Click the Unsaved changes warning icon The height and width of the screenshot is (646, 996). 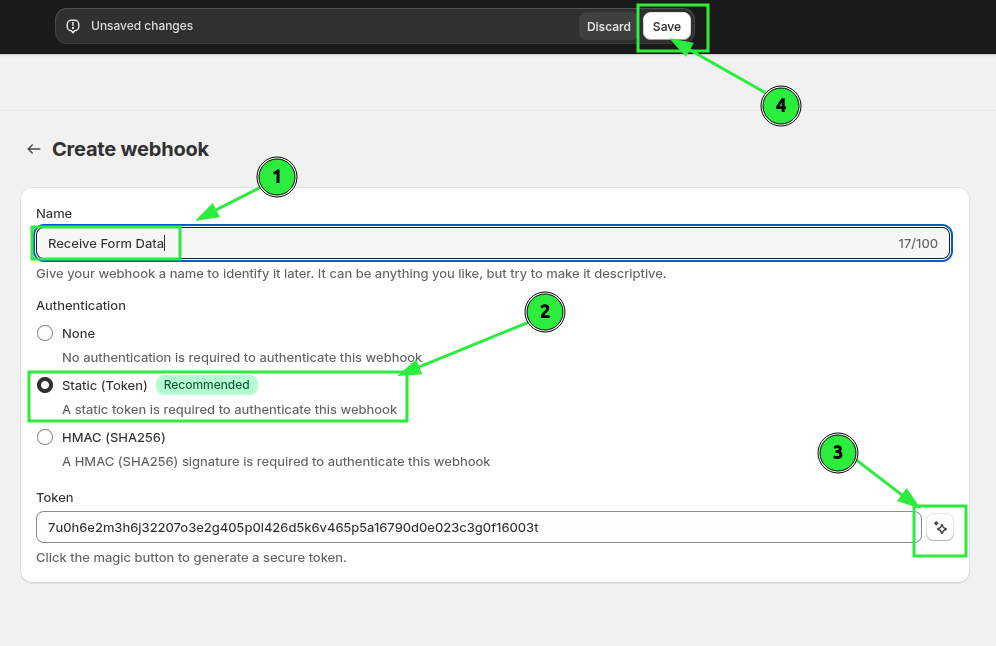[73, 26]
